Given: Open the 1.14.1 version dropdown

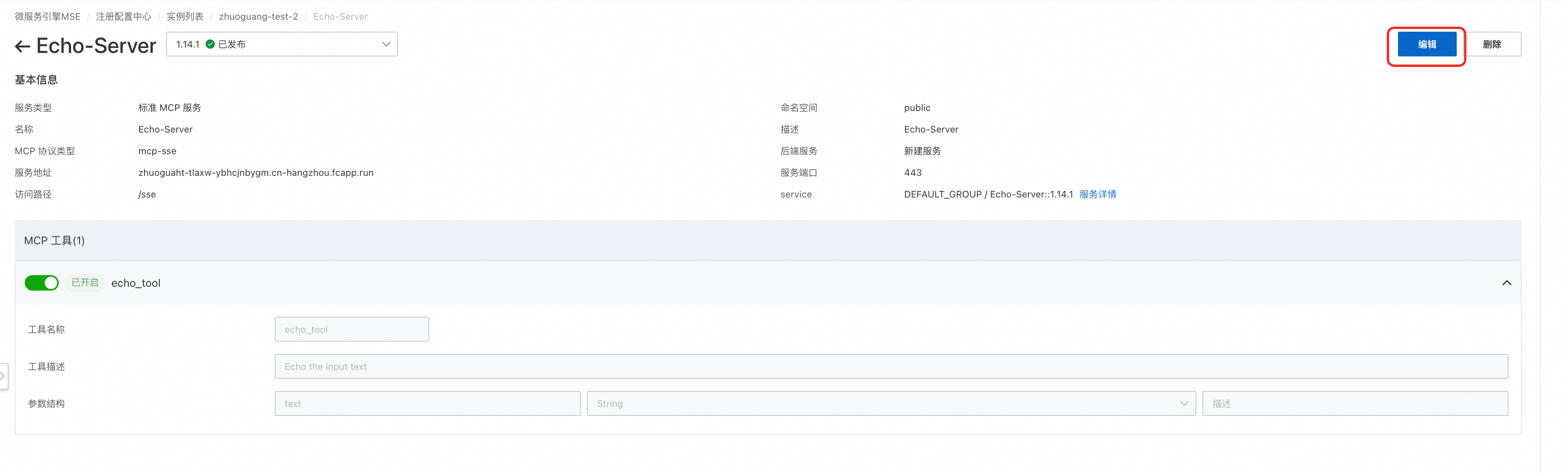Looking at the screenshot, I should (281, 44).
